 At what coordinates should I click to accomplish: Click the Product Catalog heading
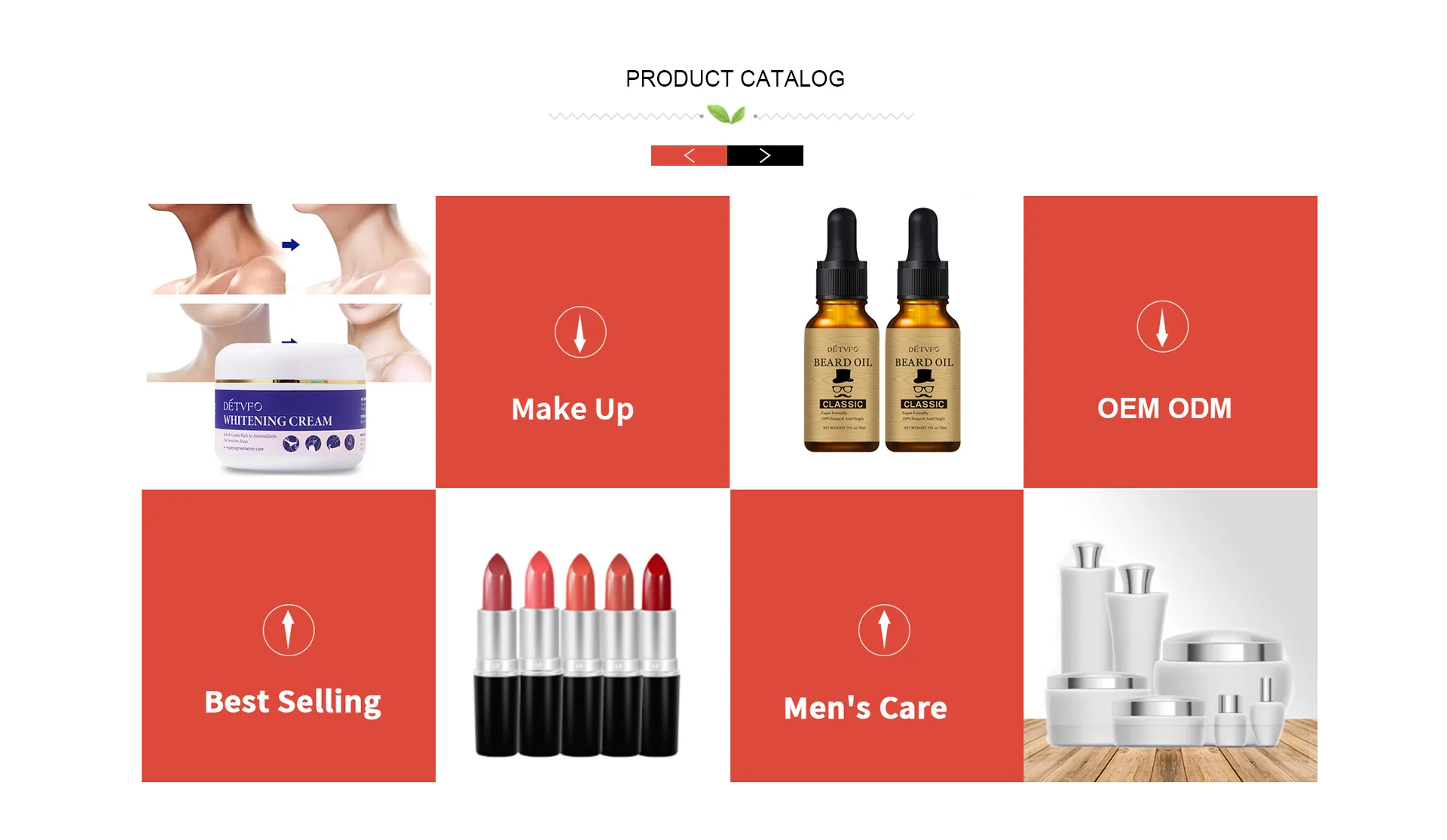pyautogui.click(x=735, y=78)
